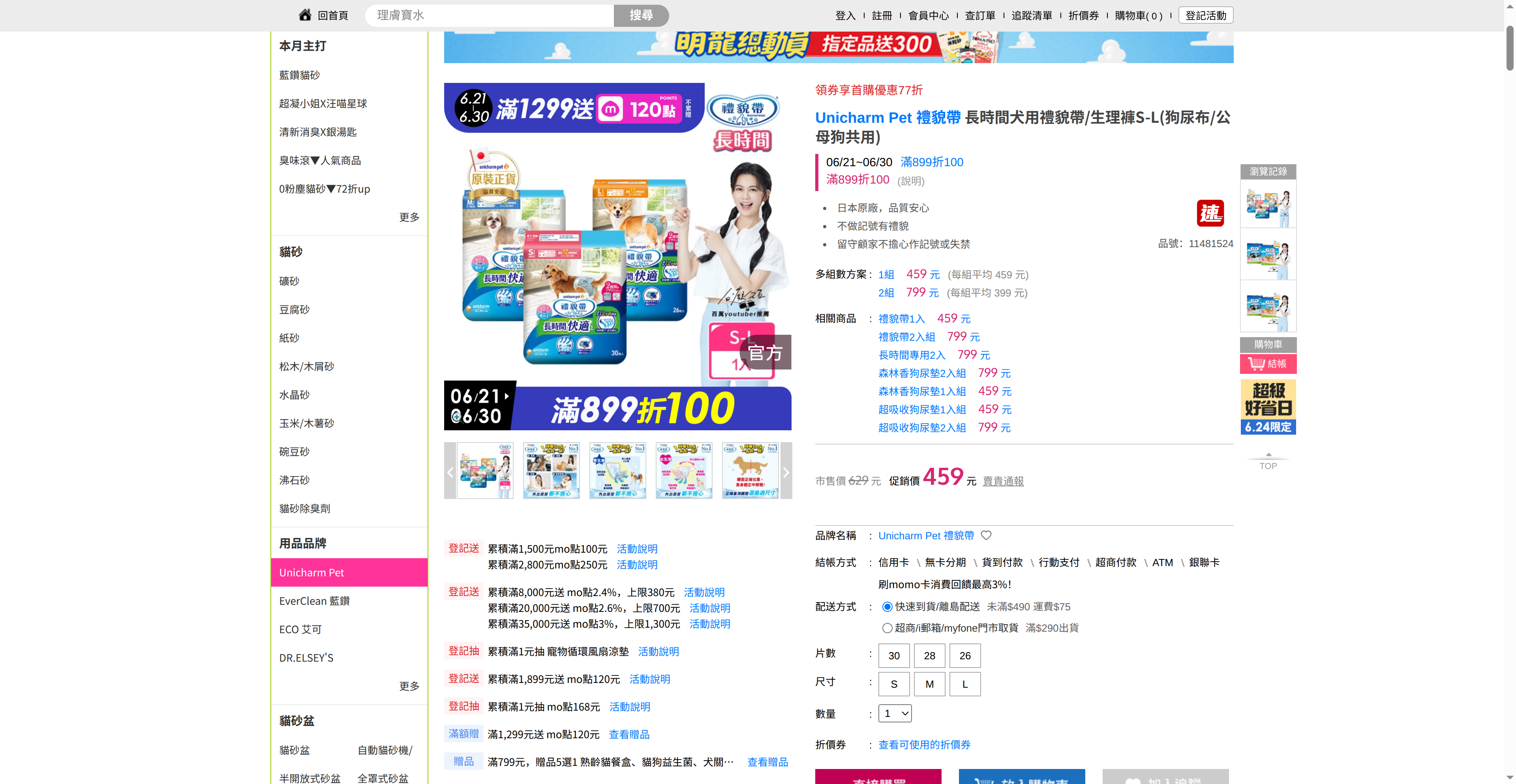The image size is (1516, 784).
Task: Open 藍鑽貓砂 in sidebar
Action: tap(300, 75)
